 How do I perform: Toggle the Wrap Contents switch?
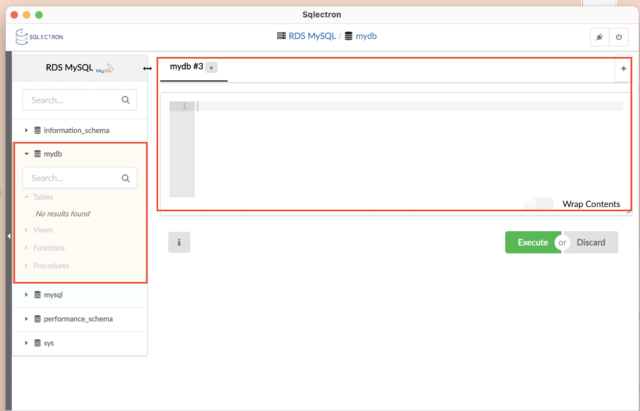click(539, 203)
